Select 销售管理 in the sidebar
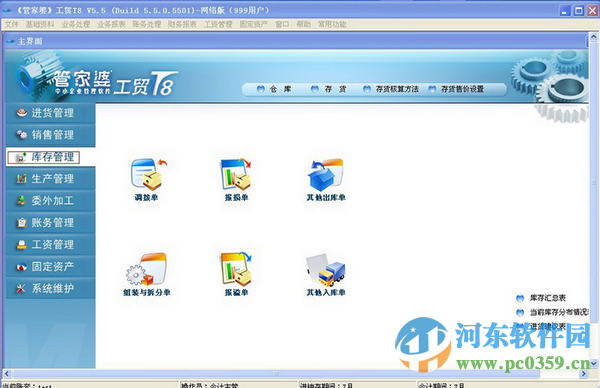 coord(51,135)
